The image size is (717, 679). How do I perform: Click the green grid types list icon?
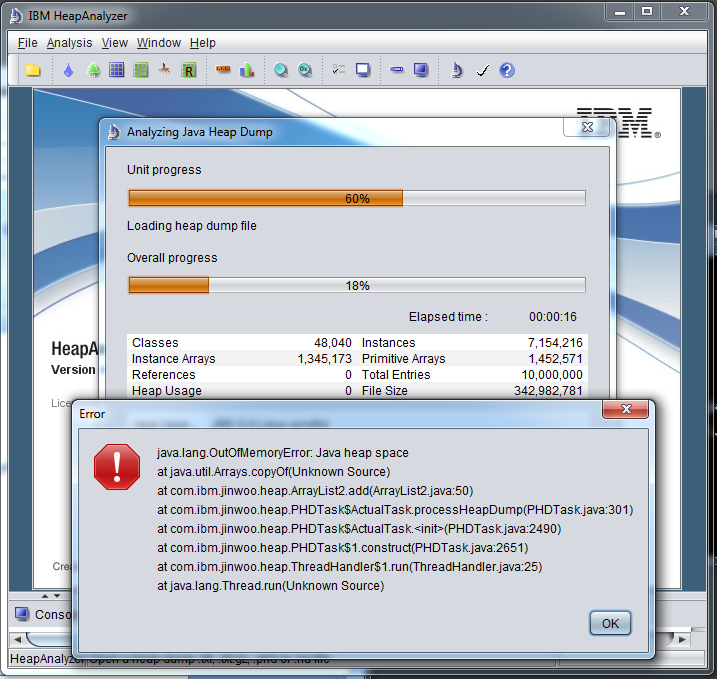[141, 70]
